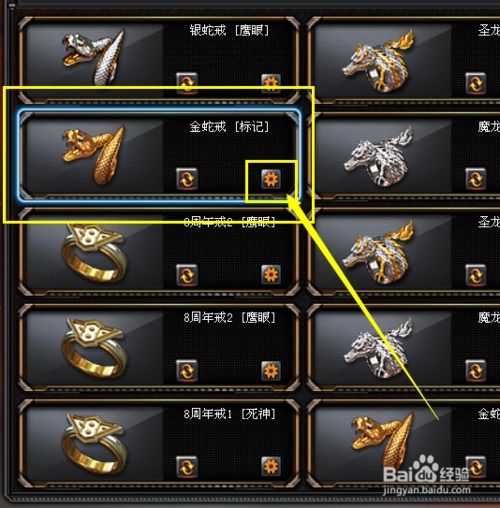Click swap icon on top-right gold dragon ring

[x=476, y=83]
